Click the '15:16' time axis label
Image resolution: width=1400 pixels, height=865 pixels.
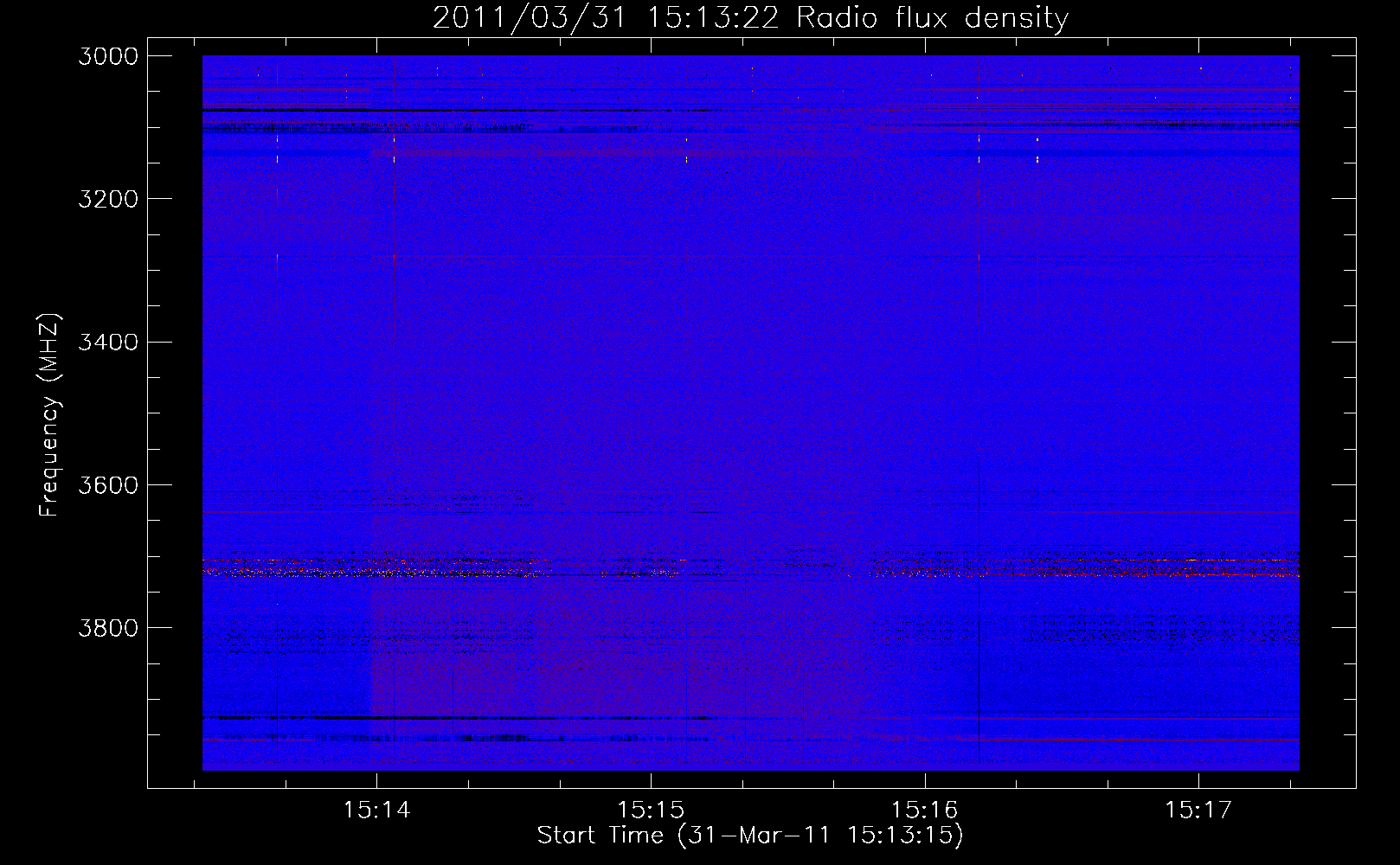(925, 810)
